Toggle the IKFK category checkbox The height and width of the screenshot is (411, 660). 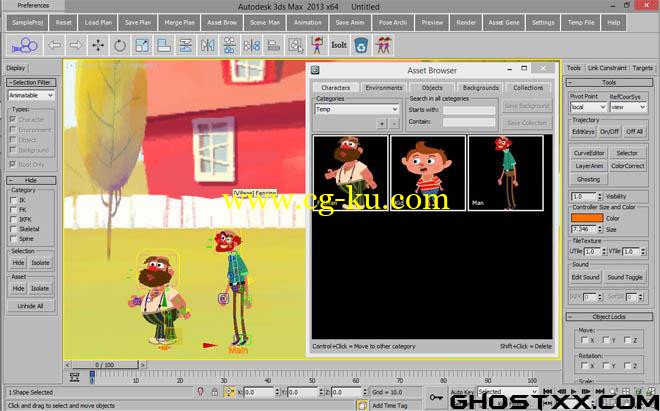[x=13, y=219]
